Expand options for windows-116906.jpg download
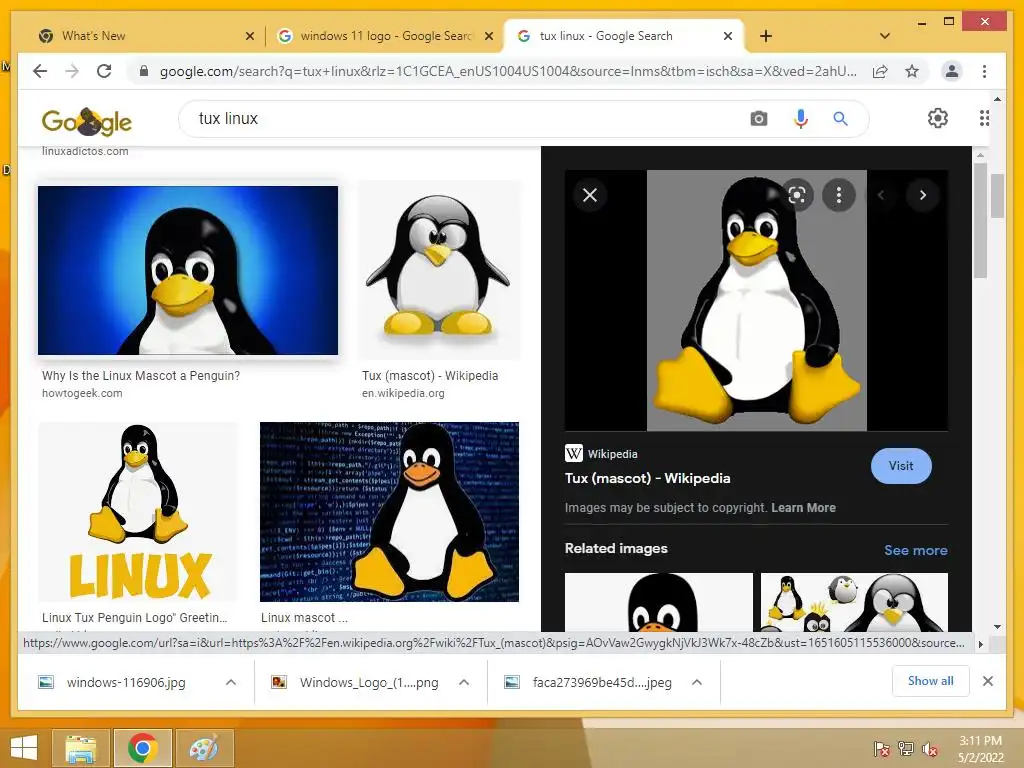 point(231,682)
